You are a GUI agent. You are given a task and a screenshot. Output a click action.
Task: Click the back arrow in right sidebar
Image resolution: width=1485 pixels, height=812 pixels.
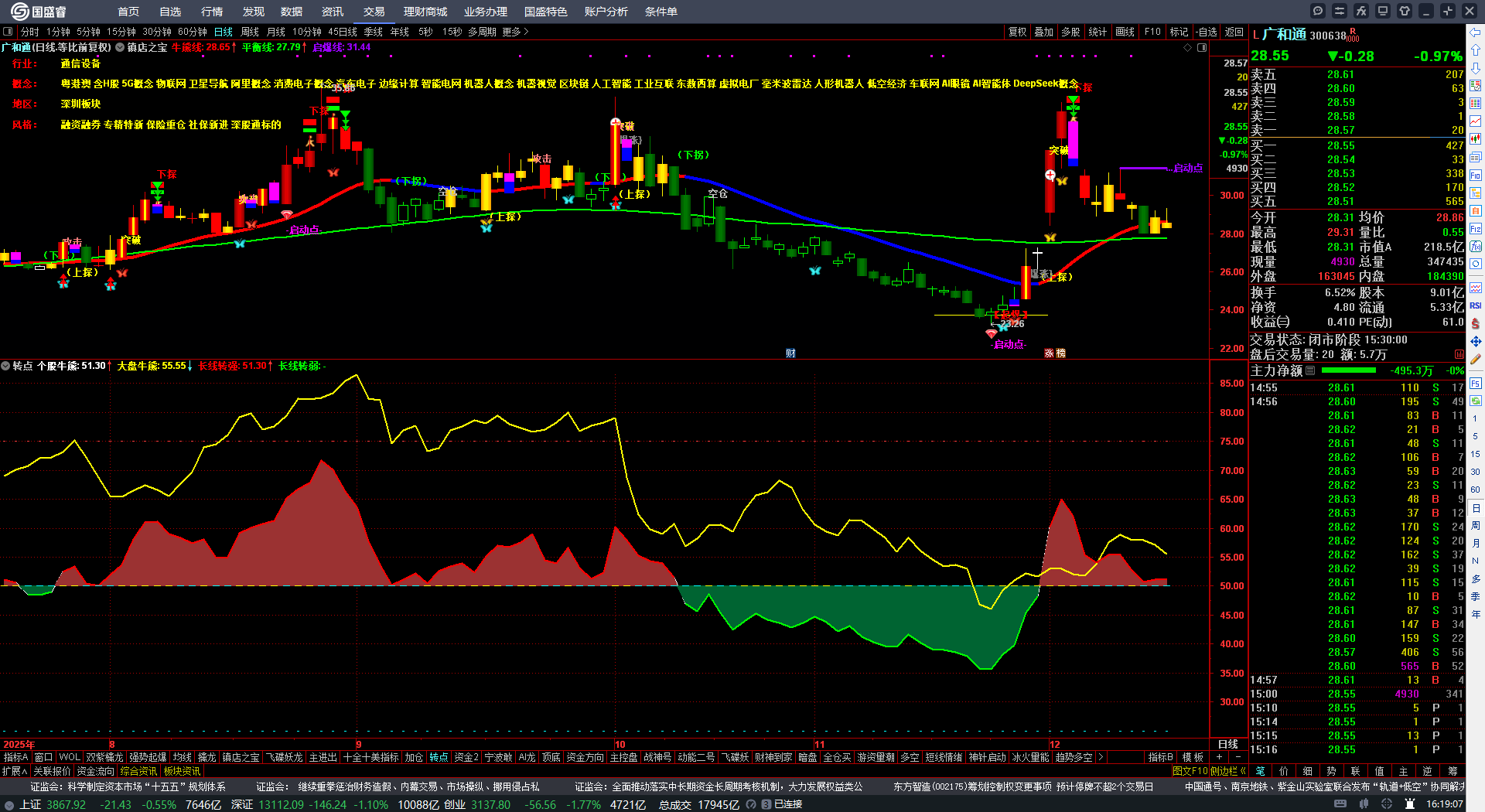(x=1476, y=32)
